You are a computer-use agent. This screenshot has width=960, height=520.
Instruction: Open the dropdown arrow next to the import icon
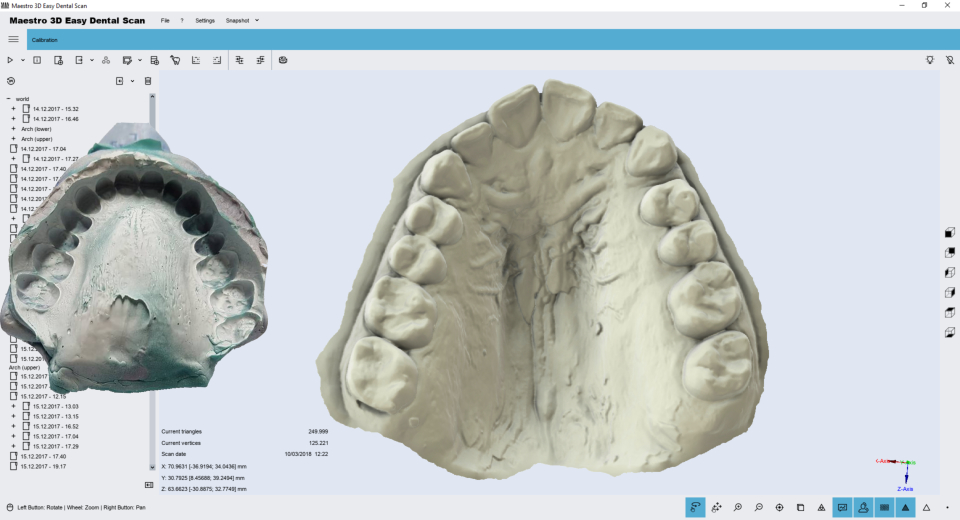(132, 81)
